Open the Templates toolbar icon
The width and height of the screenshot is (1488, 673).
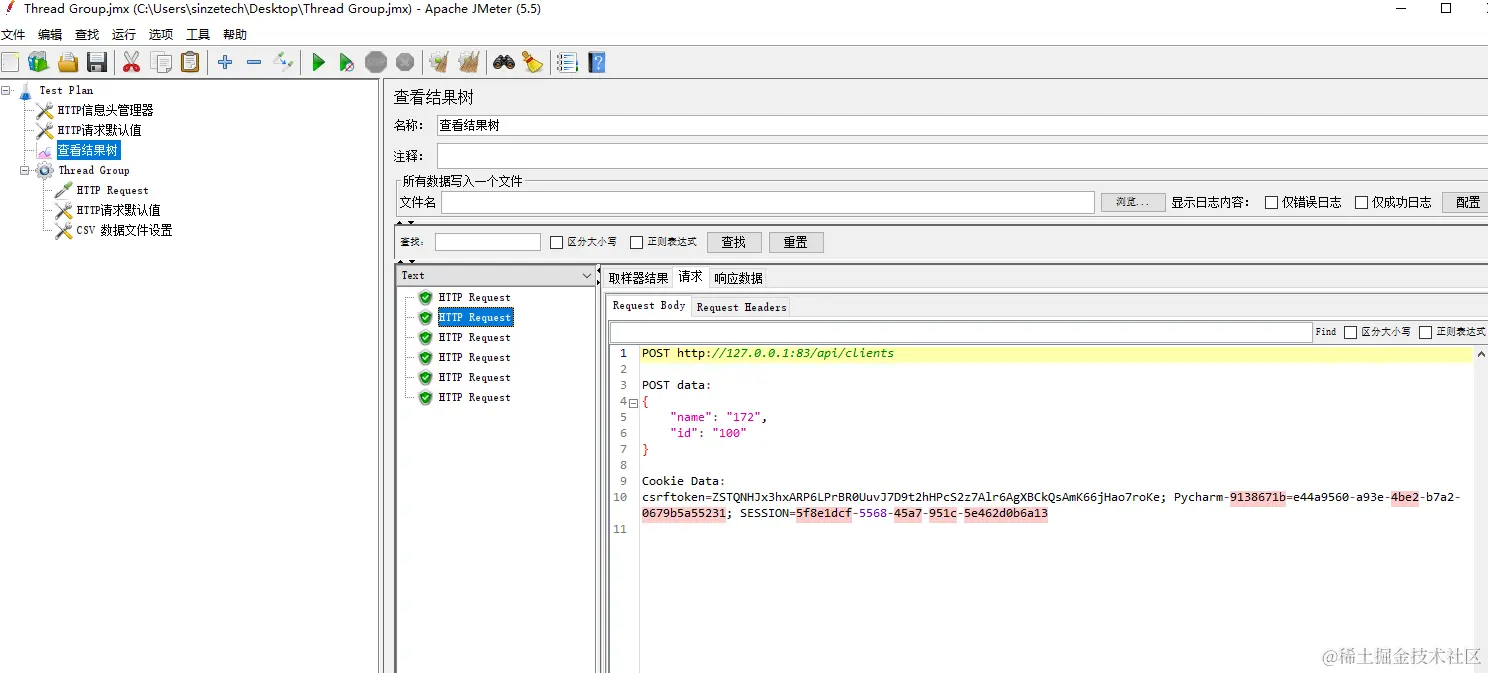click(x=38, y=63)
